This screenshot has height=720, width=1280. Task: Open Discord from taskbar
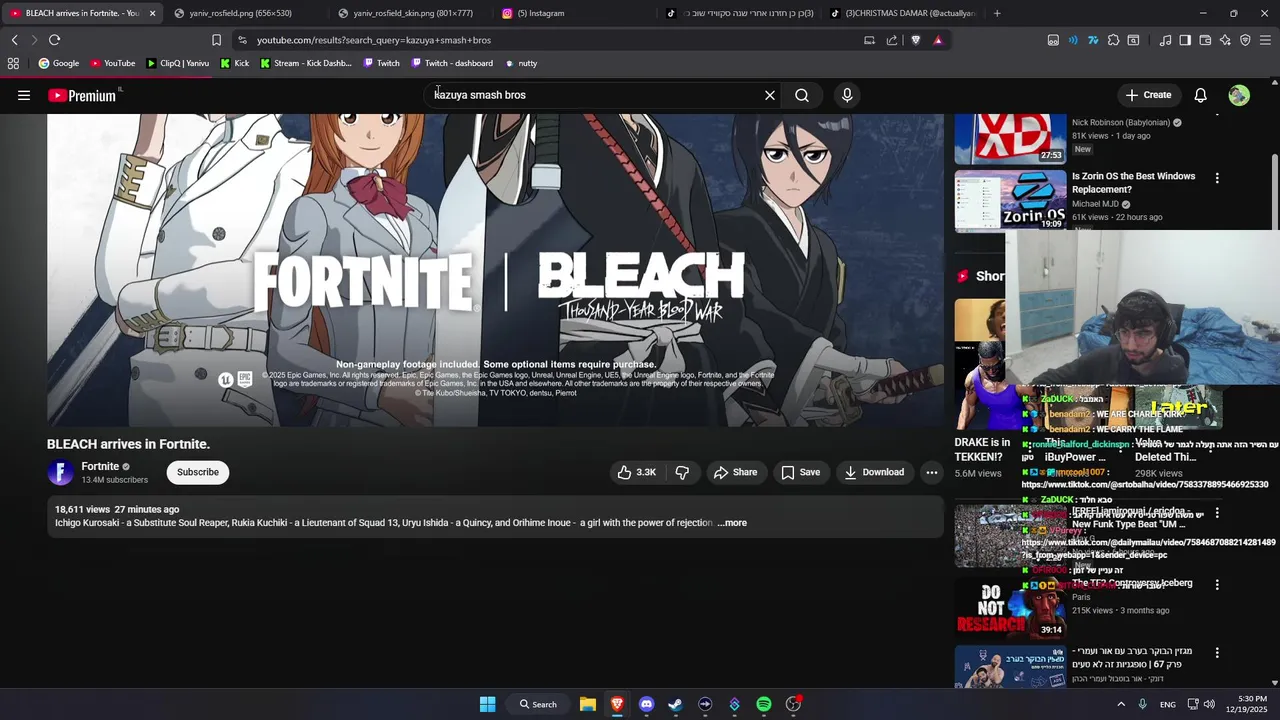(646, 704)
